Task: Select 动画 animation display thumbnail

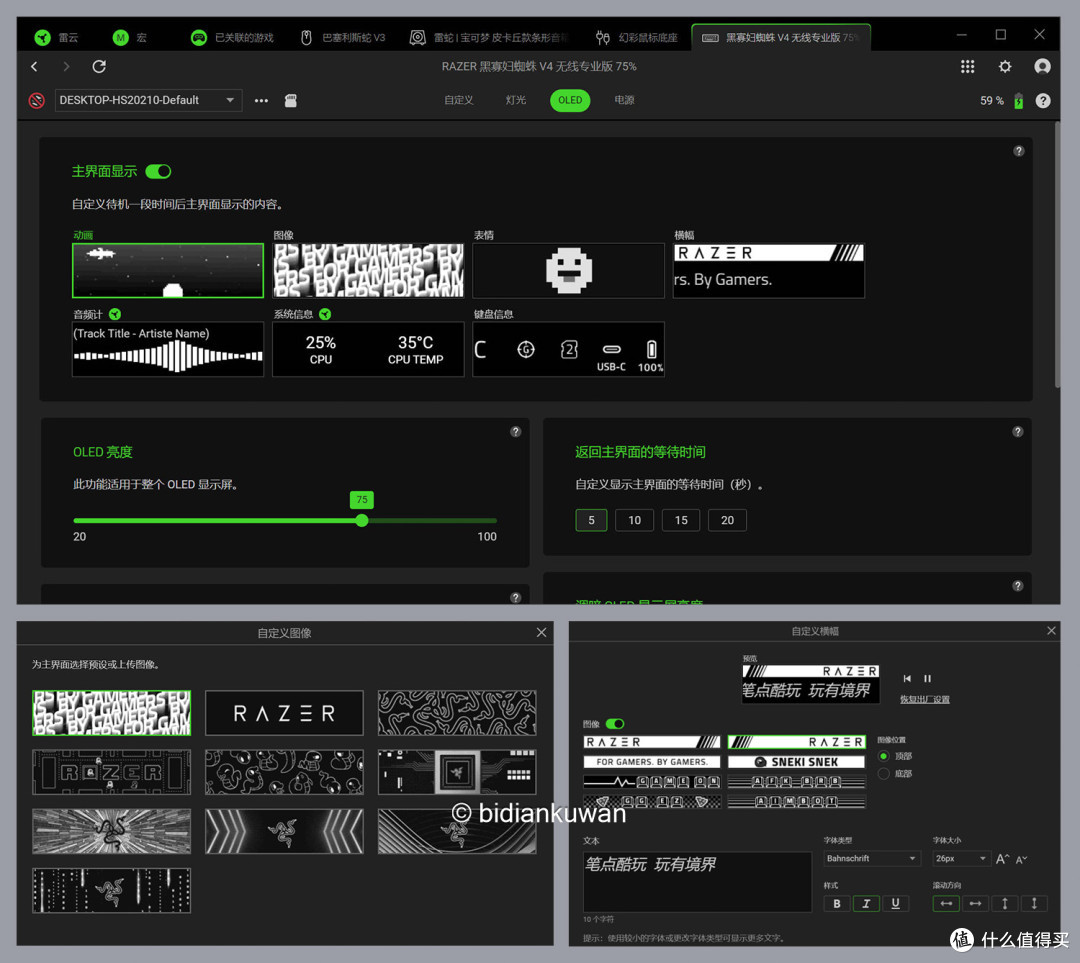Action: [x=168, y=270]
